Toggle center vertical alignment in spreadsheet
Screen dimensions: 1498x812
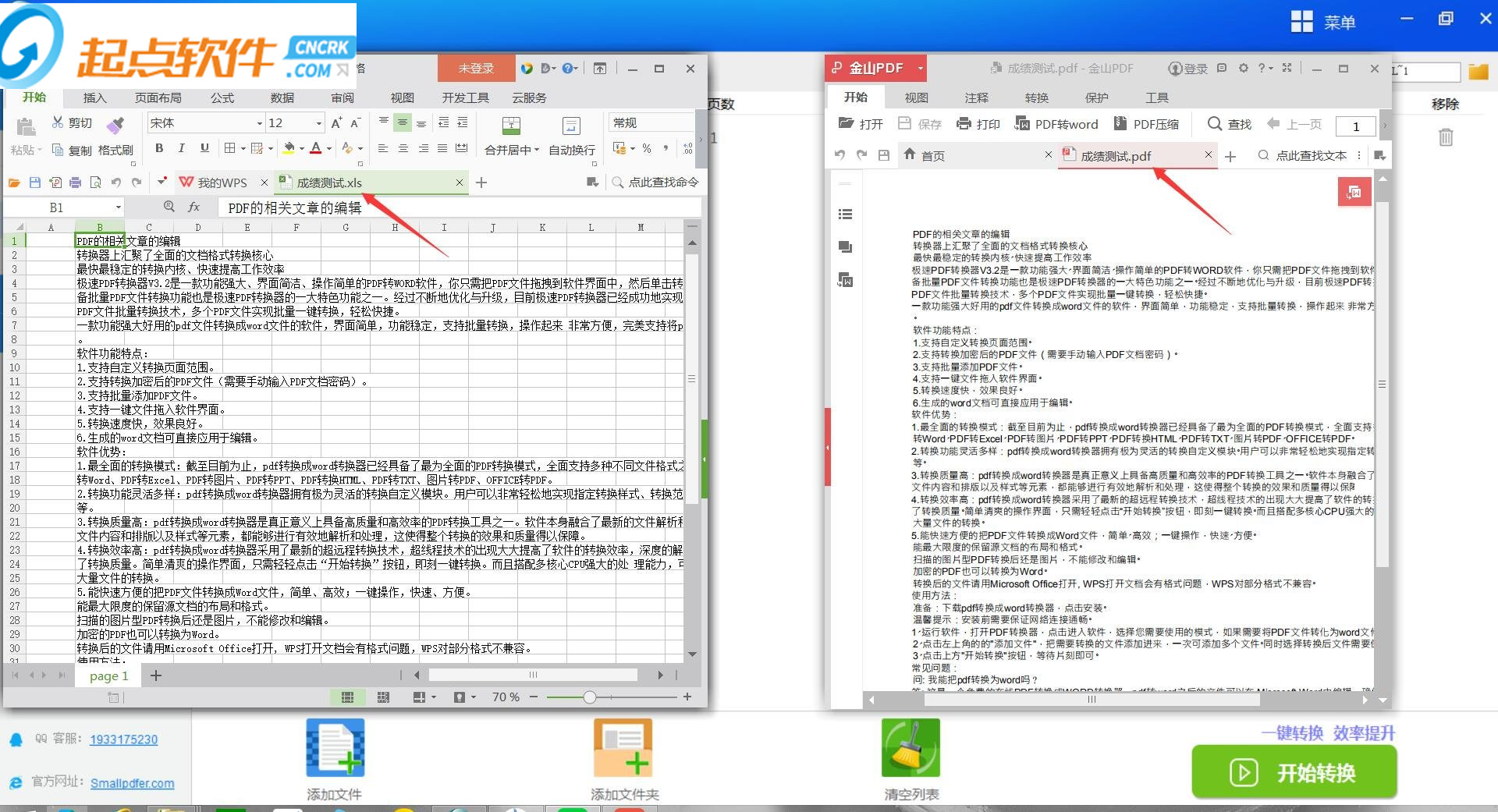pos(403,122)
